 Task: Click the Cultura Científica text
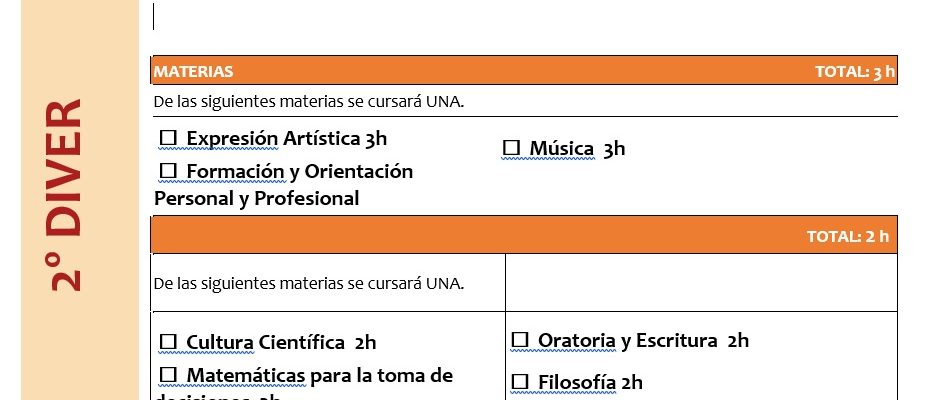point(266,343)
